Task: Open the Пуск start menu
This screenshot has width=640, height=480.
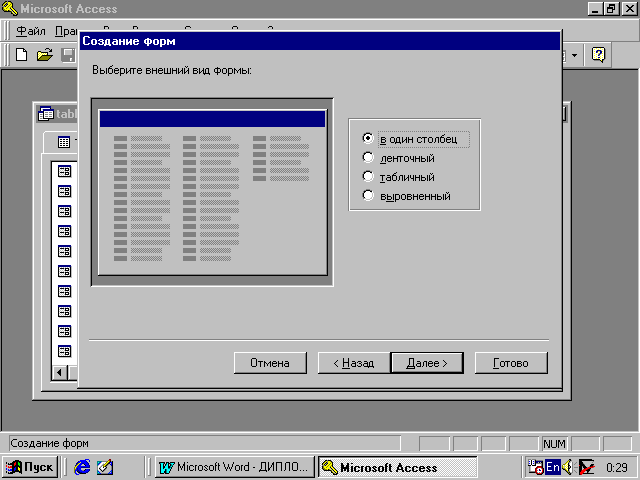Action: 31,467
